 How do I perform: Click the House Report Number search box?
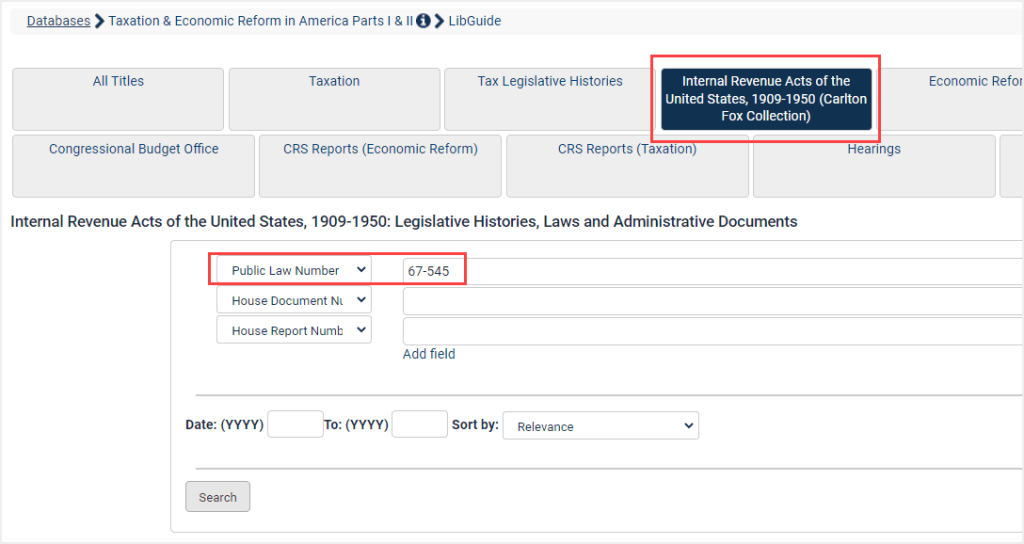[x=712, y=331]
